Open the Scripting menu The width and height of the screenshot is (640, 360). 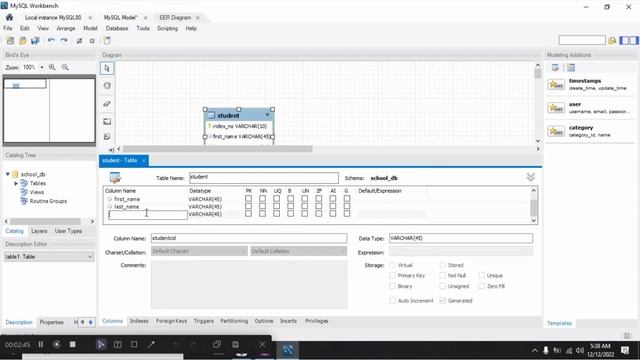[167, 28]
